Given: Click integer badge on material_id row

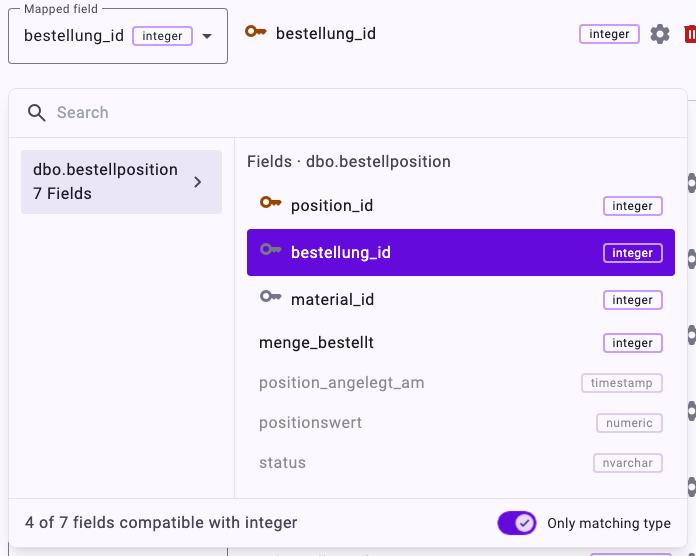Looking at the screenshot, I should [x=633, y=300].
